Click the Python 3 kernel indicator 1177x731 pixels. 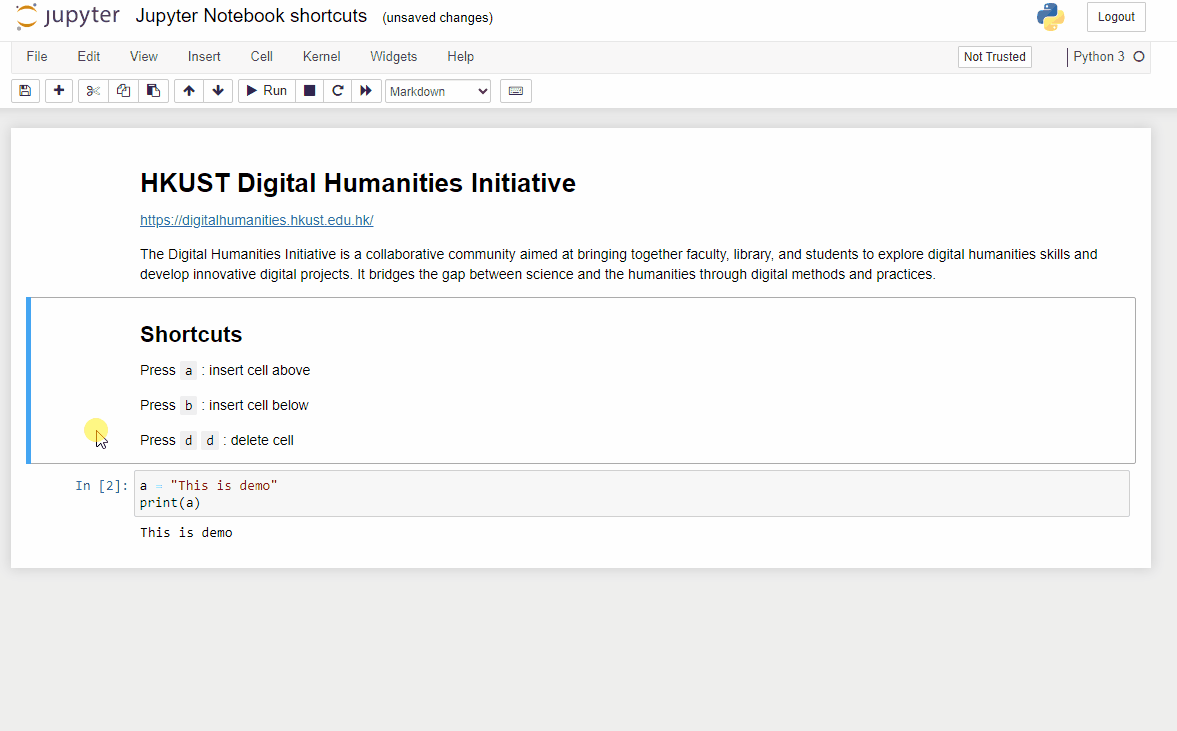pos(1099,57)
